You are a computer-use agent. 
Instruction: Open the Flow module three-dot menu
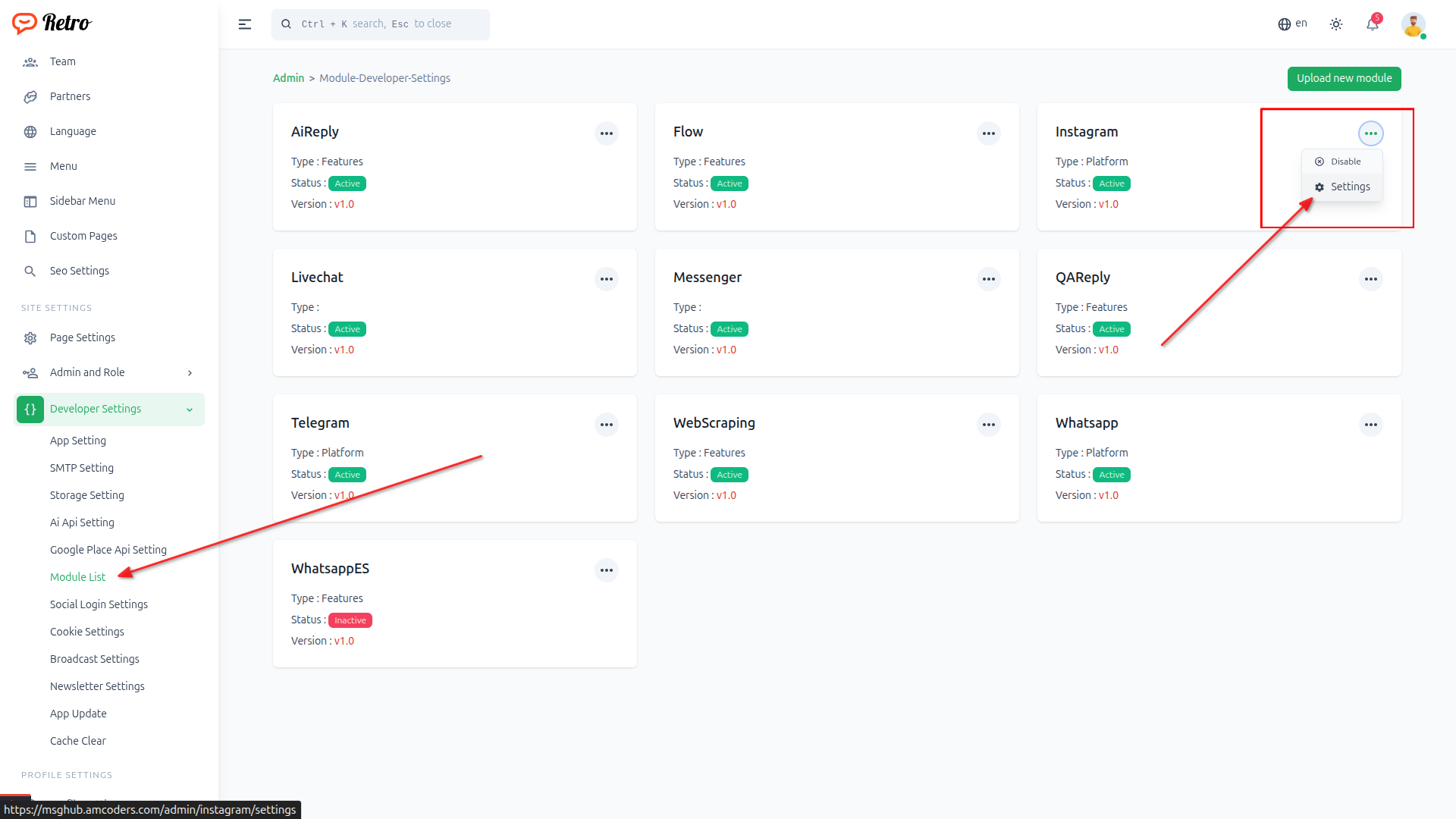tap(989, 133)
